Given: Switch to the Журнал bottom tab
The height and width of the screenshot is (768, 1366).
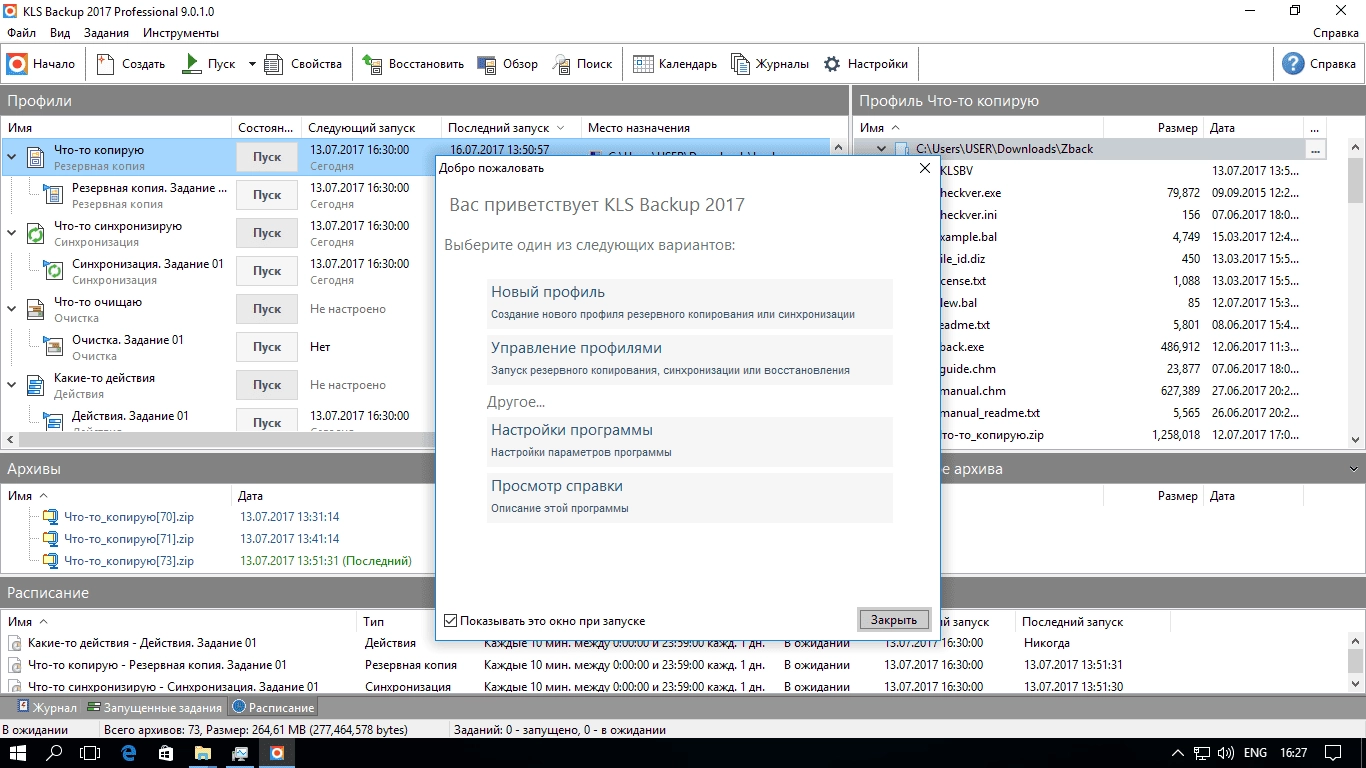Looking at the screenshot, I should pos(47,707).
